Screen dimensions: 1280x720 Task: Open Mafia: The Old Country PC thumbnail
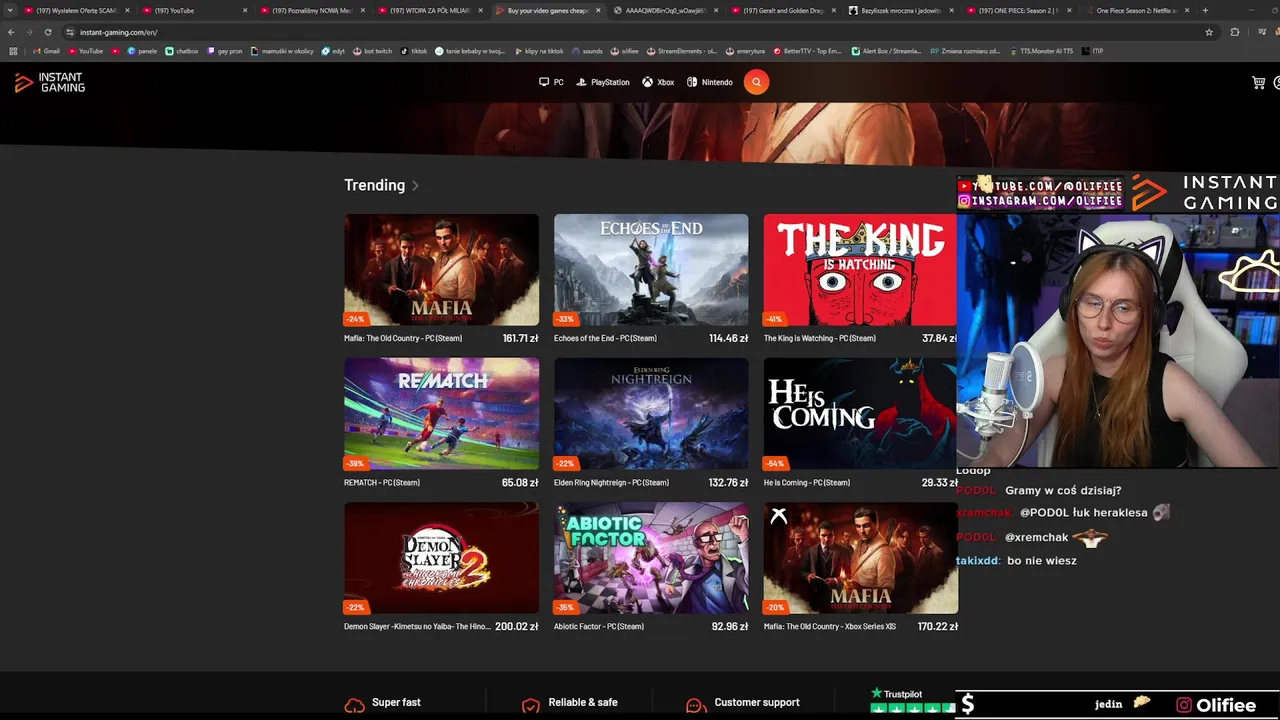click(x=441, y=269)
